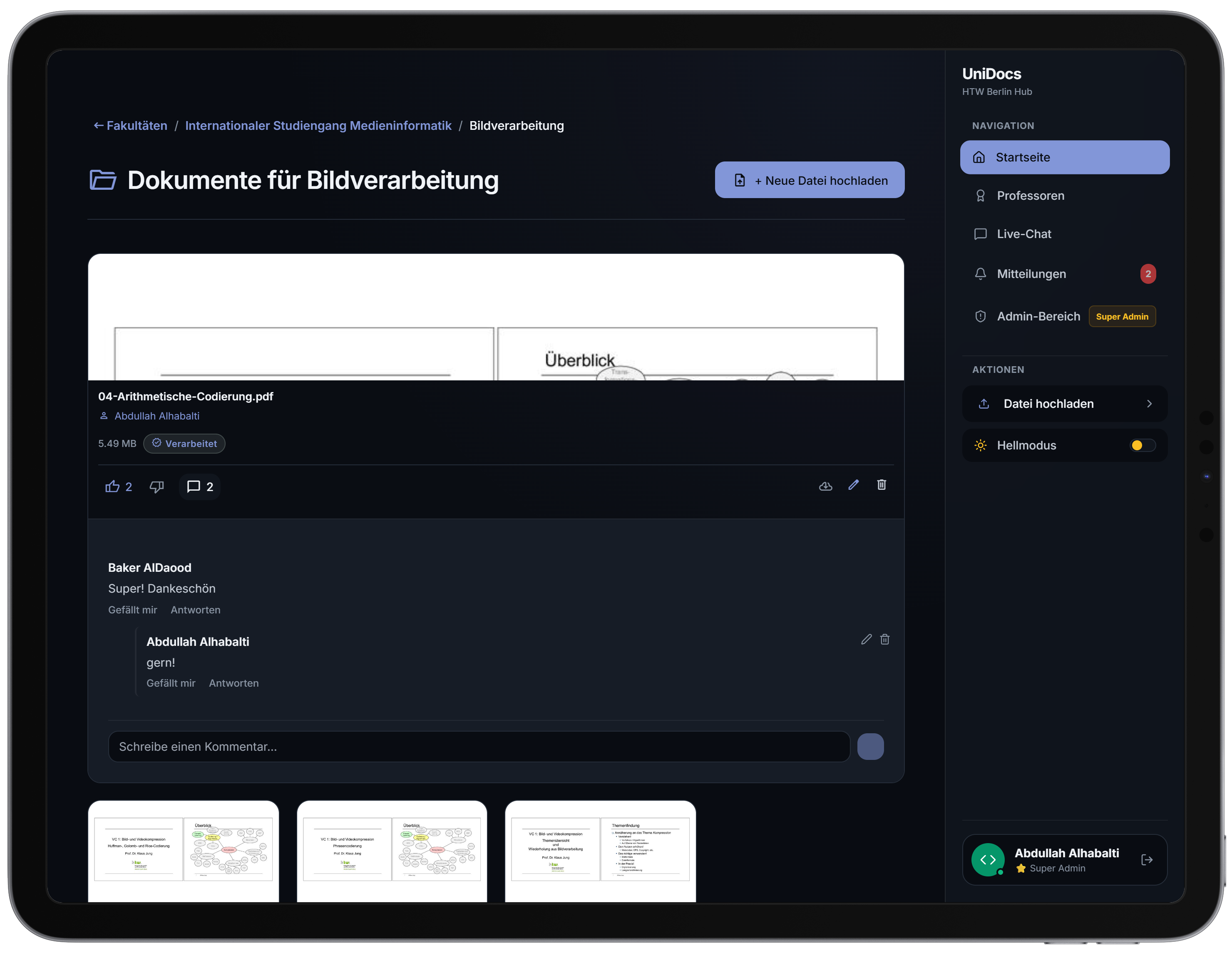Click the red notification count badge
The height and width of the screenshot is (953, 1232).
pos(1148,274)
